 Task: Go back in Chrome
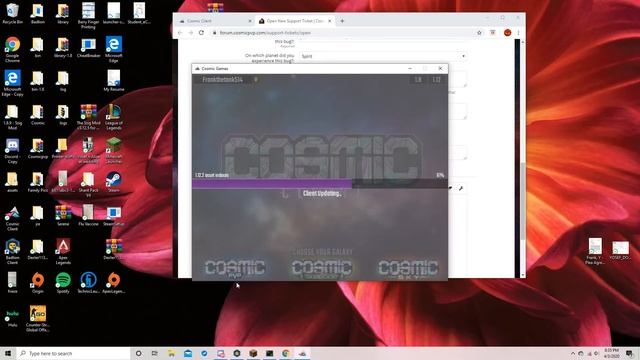[x=180, y=33]
